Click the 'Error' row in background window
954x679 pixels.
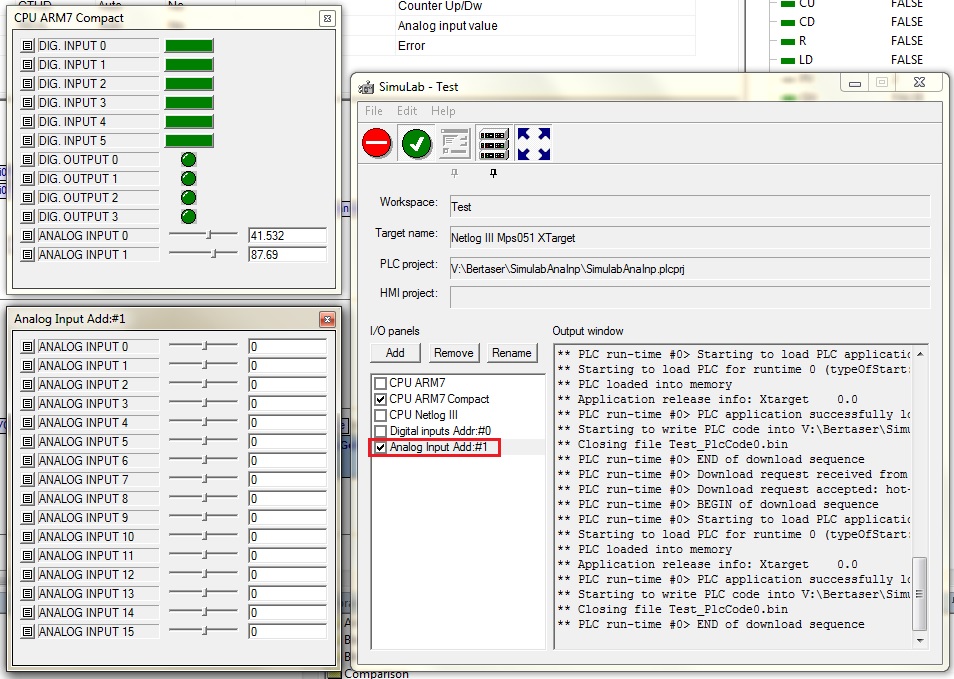pos(545,46)
